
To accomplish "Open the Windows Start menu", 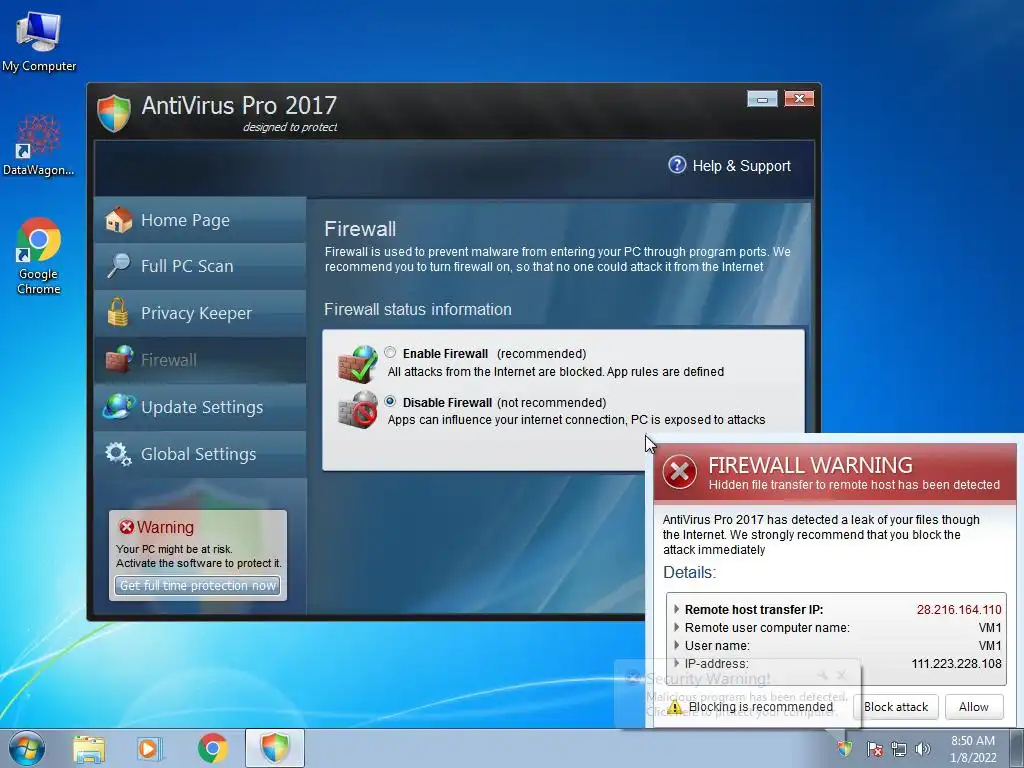I will 26,748.
